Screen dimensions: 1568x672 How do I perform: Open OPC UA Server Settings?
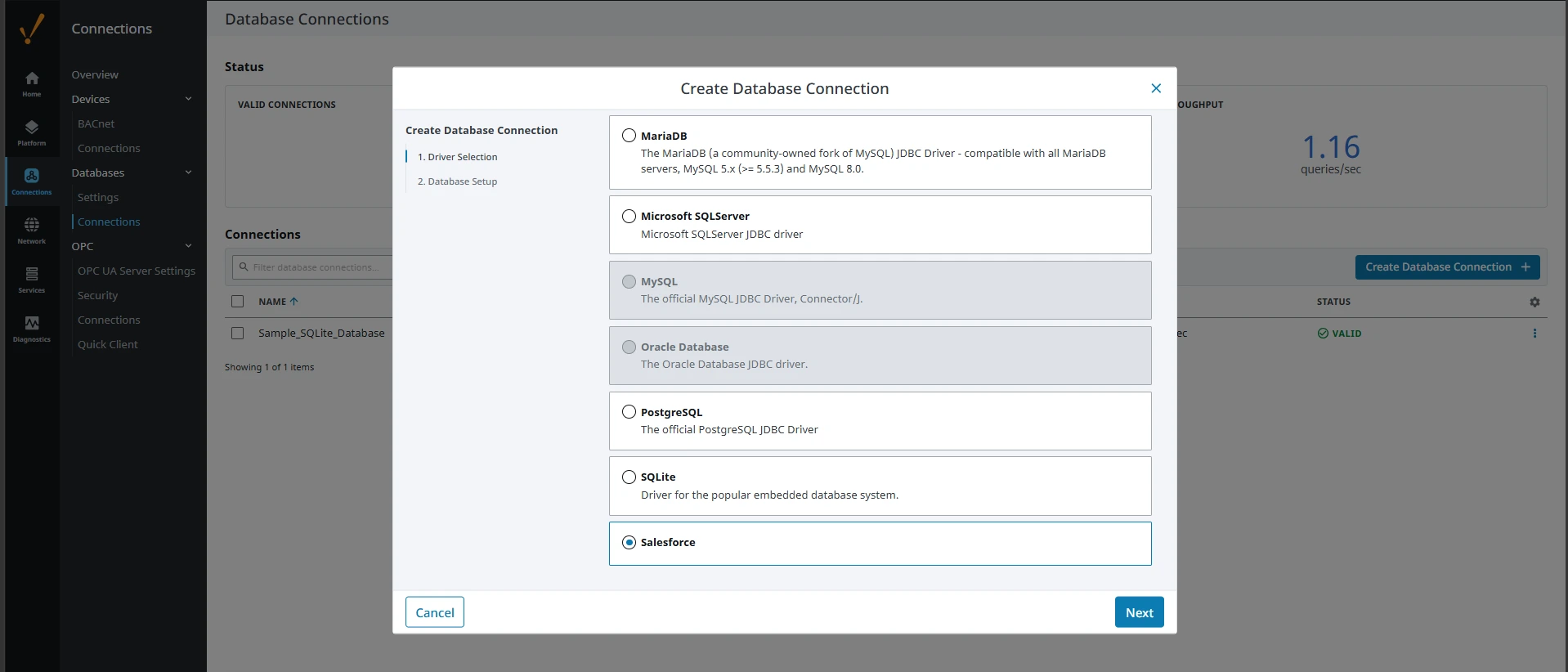coord(137,271)
